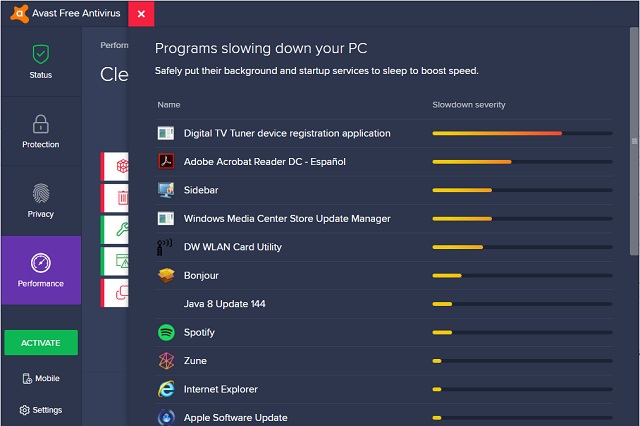640x426 pixels.
Task: Click the Zune icon
Action: [x=166, y=361]
